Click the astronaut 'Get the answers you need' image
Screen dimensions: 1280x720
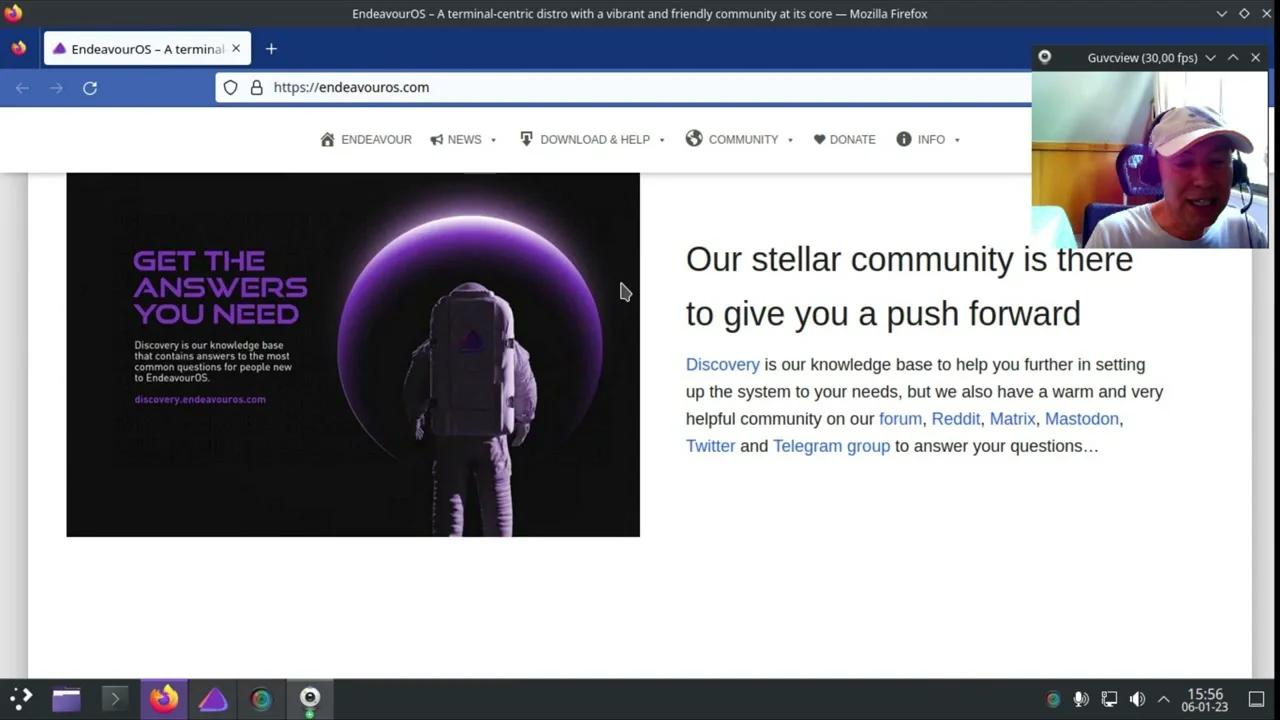click(353, 355)
